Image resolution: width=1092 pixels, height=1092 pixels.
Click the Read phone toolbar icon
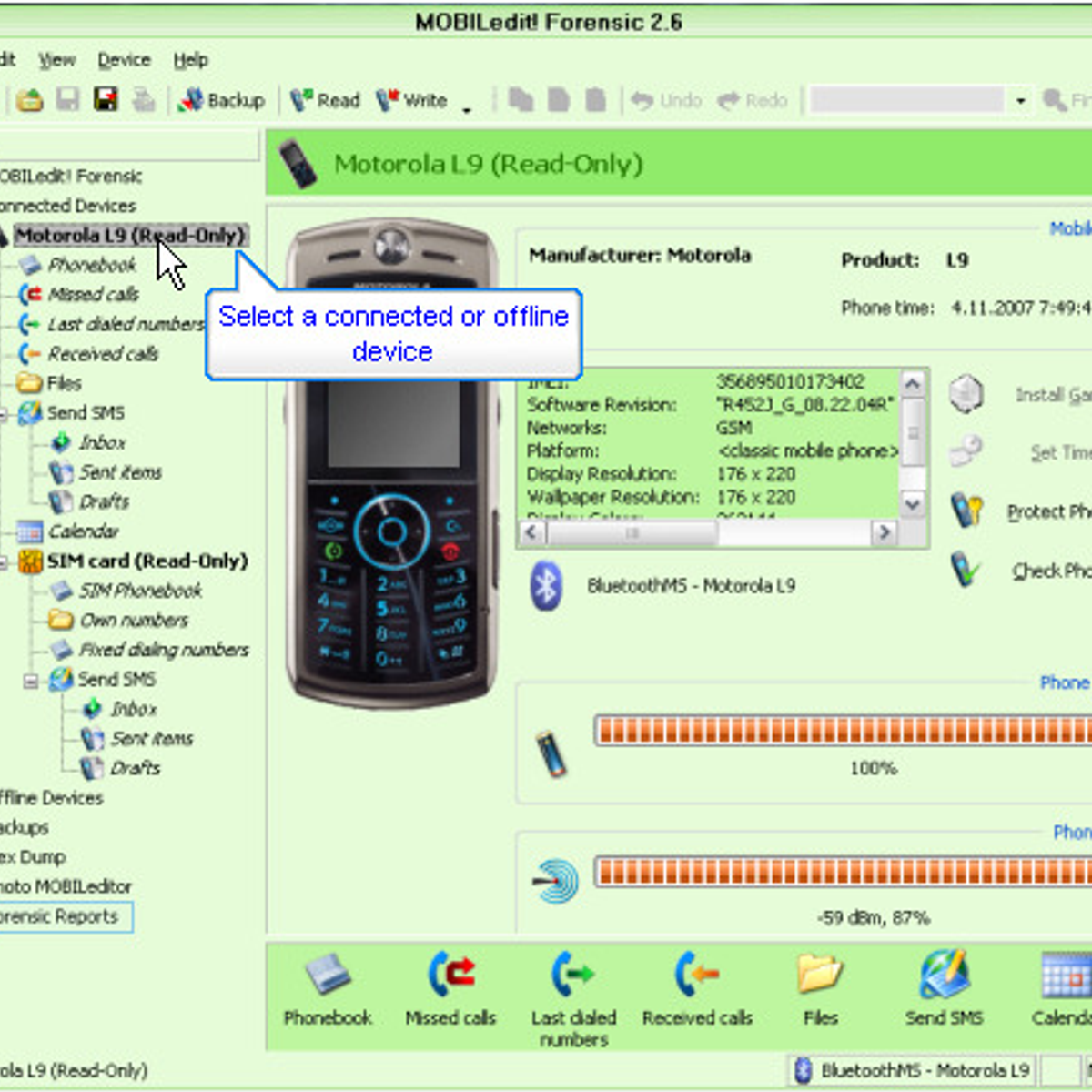click(x=325, y=100)
